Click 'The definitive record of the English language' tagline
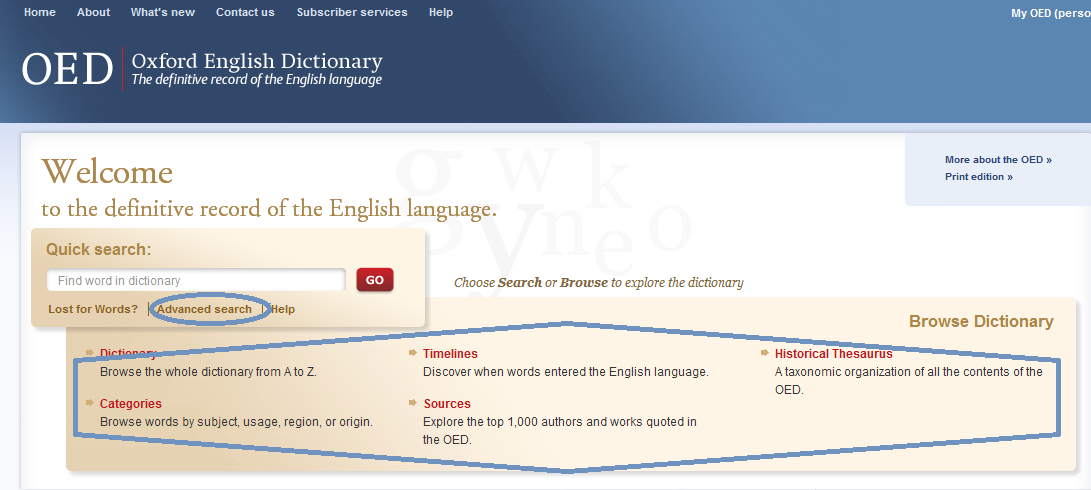This screenshot has height=490, width=1091. tap(257, 80)
